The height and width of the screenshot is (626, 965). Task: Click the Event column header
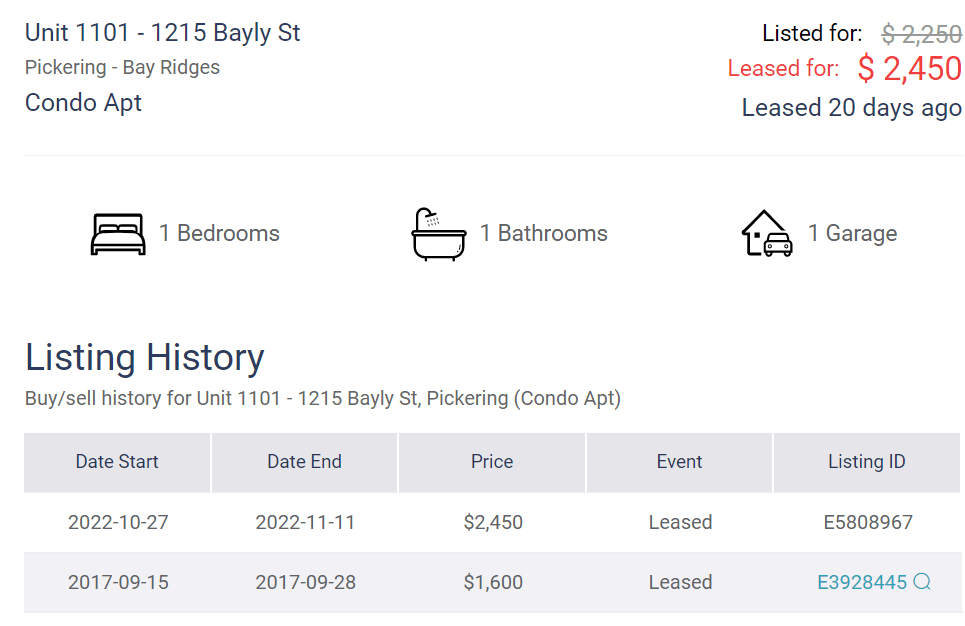coord(679,462)
